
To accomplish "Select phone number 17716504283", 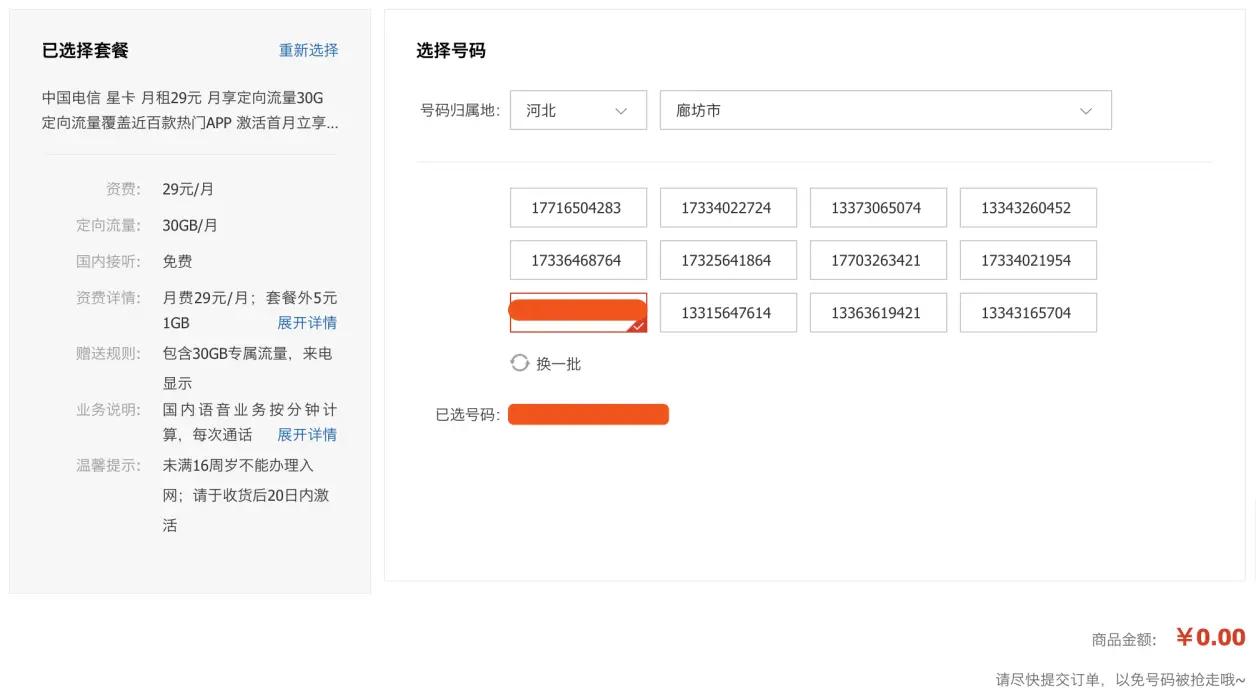I will (x=578, y=207).
